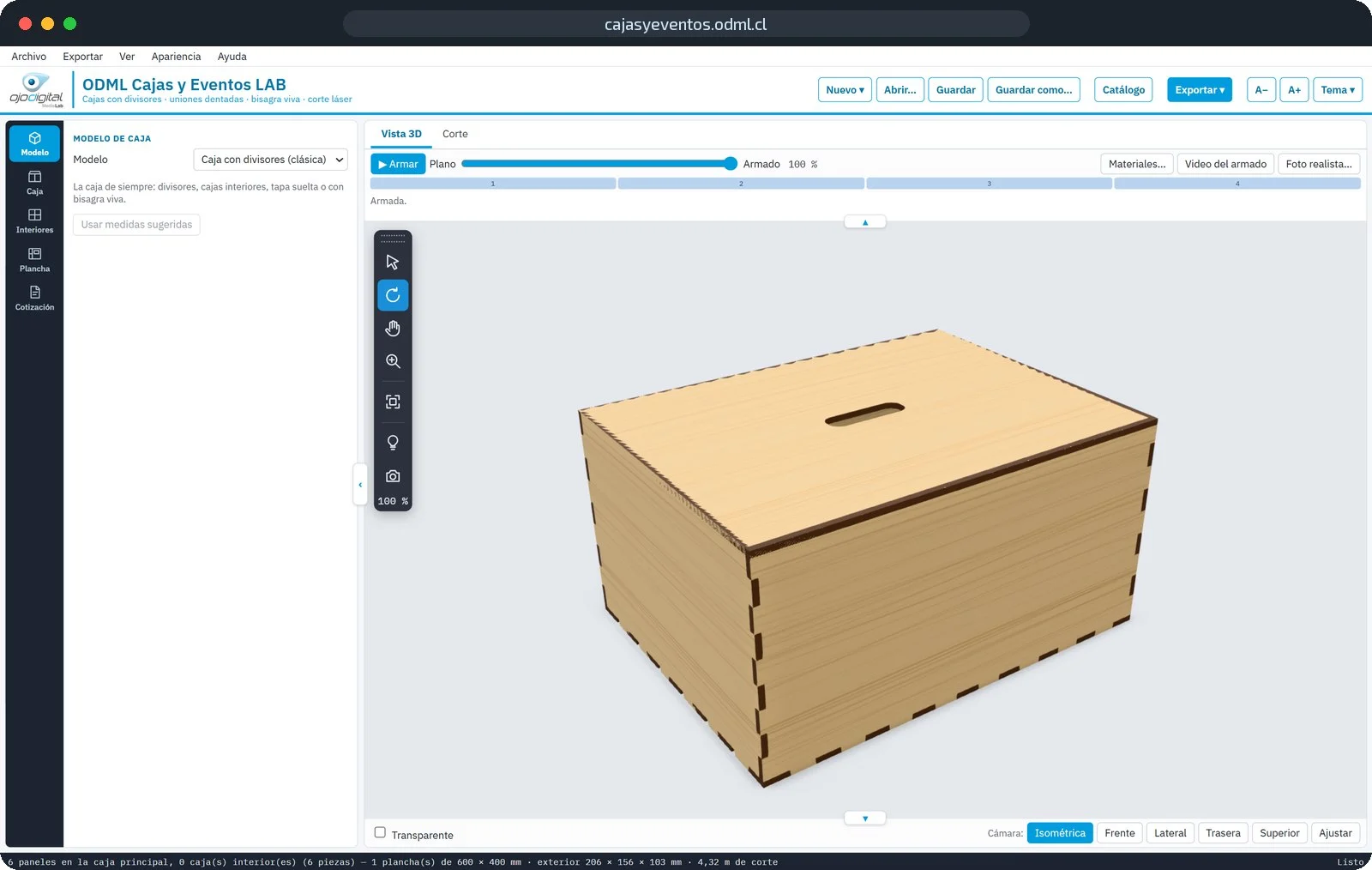
Task: Click the browser address bar cajasyeventos.odml.cl
Action: [x=686, y=24]
